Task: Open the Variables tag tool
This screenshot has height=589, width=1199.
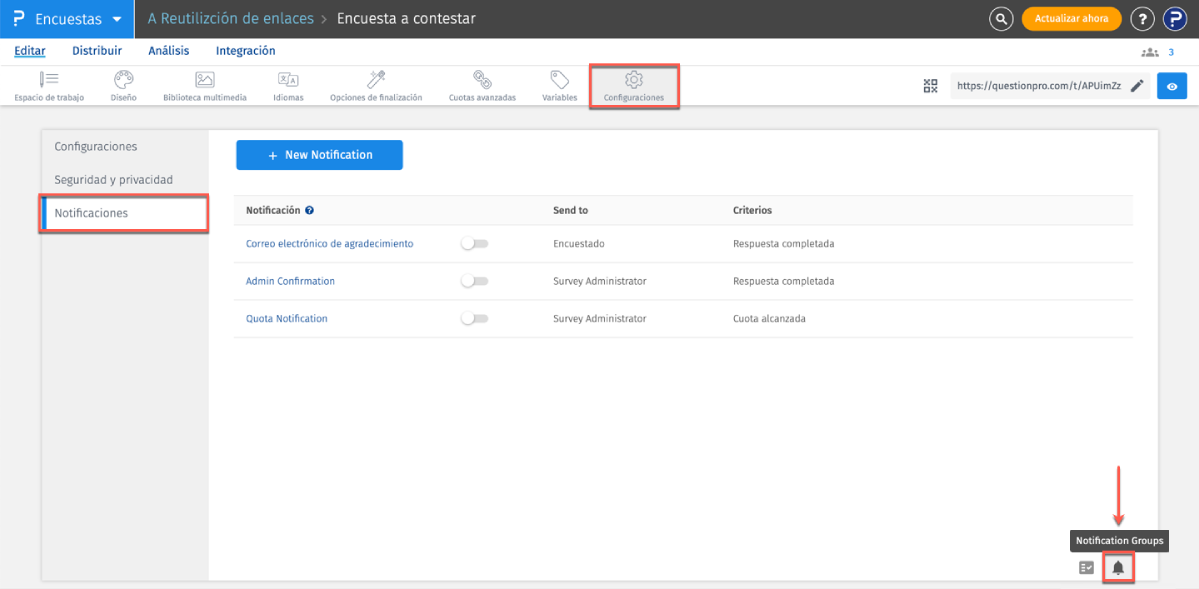Action: (559, 86)
